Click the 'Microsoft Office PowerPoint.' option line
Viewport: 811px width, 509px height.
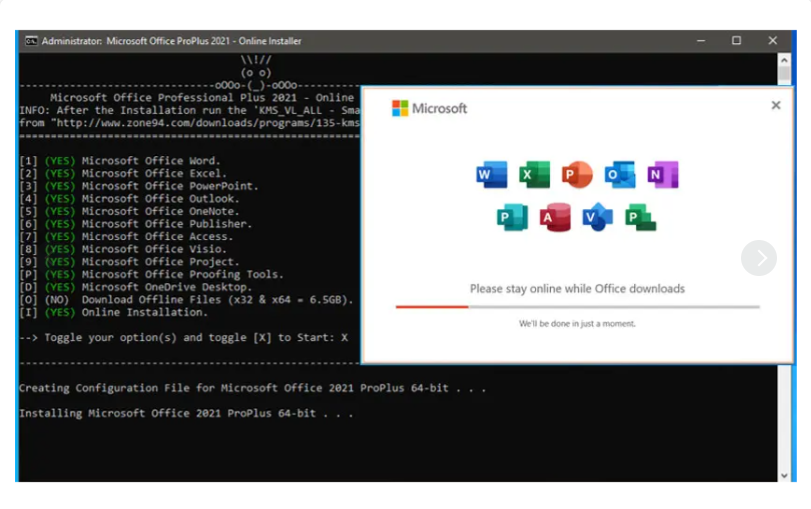point(139,186)
